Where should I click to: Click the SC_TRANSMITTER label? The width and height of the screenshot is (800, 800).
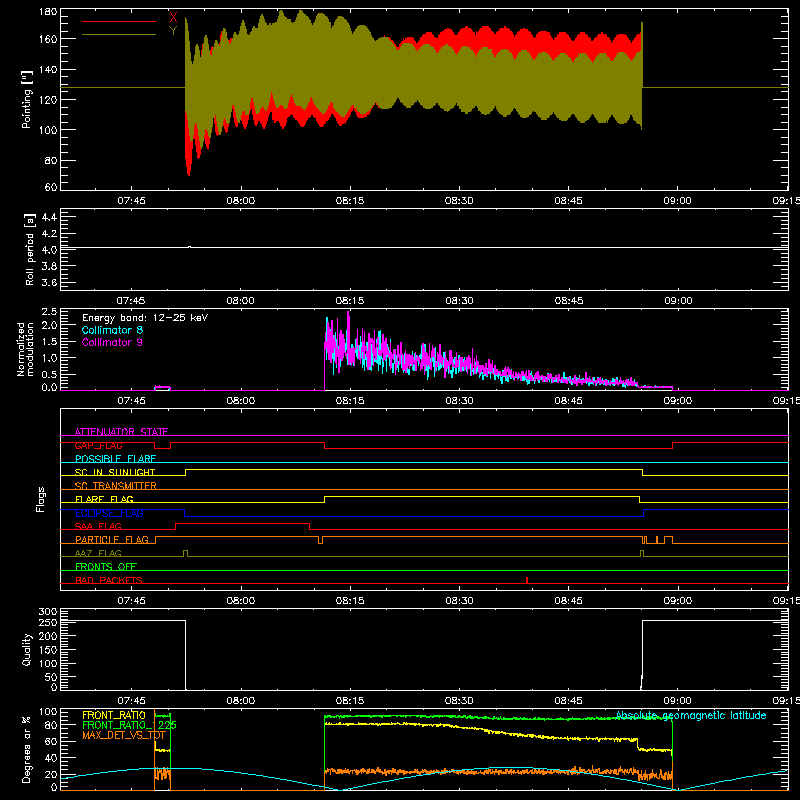[116, 486]
